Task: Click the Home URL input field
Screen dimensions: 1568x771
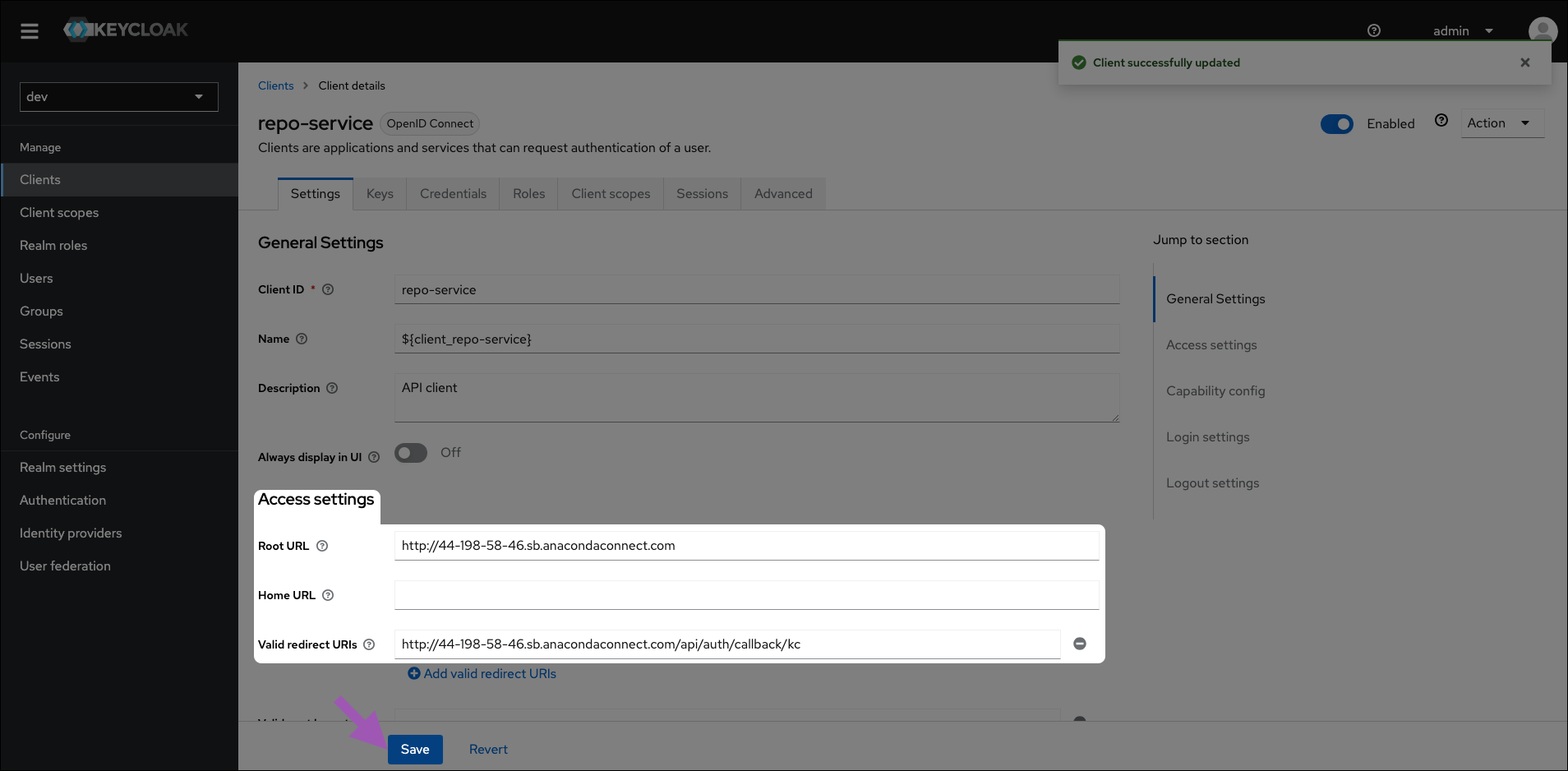Action: coord(746,595)
